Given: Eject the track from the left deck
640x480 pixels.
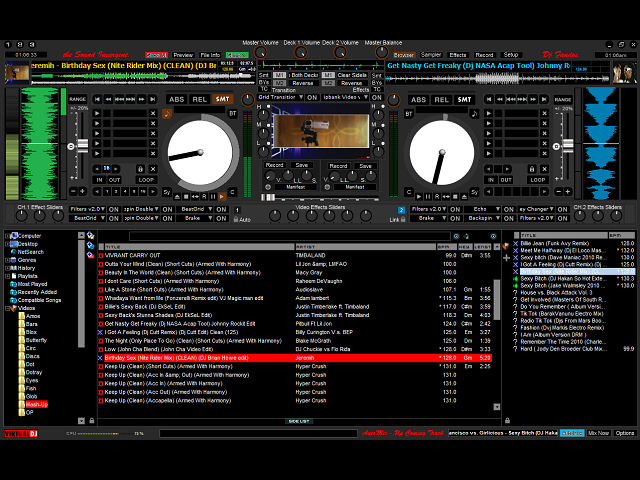Looking at the screenshot, I should (x=177, y=197).
